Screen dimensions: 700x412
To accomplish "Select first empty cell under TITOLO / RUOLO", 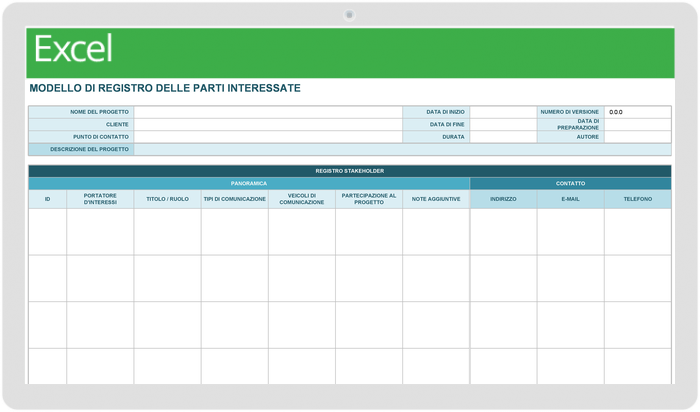I will pyautogui.click(x=167, y=232).
